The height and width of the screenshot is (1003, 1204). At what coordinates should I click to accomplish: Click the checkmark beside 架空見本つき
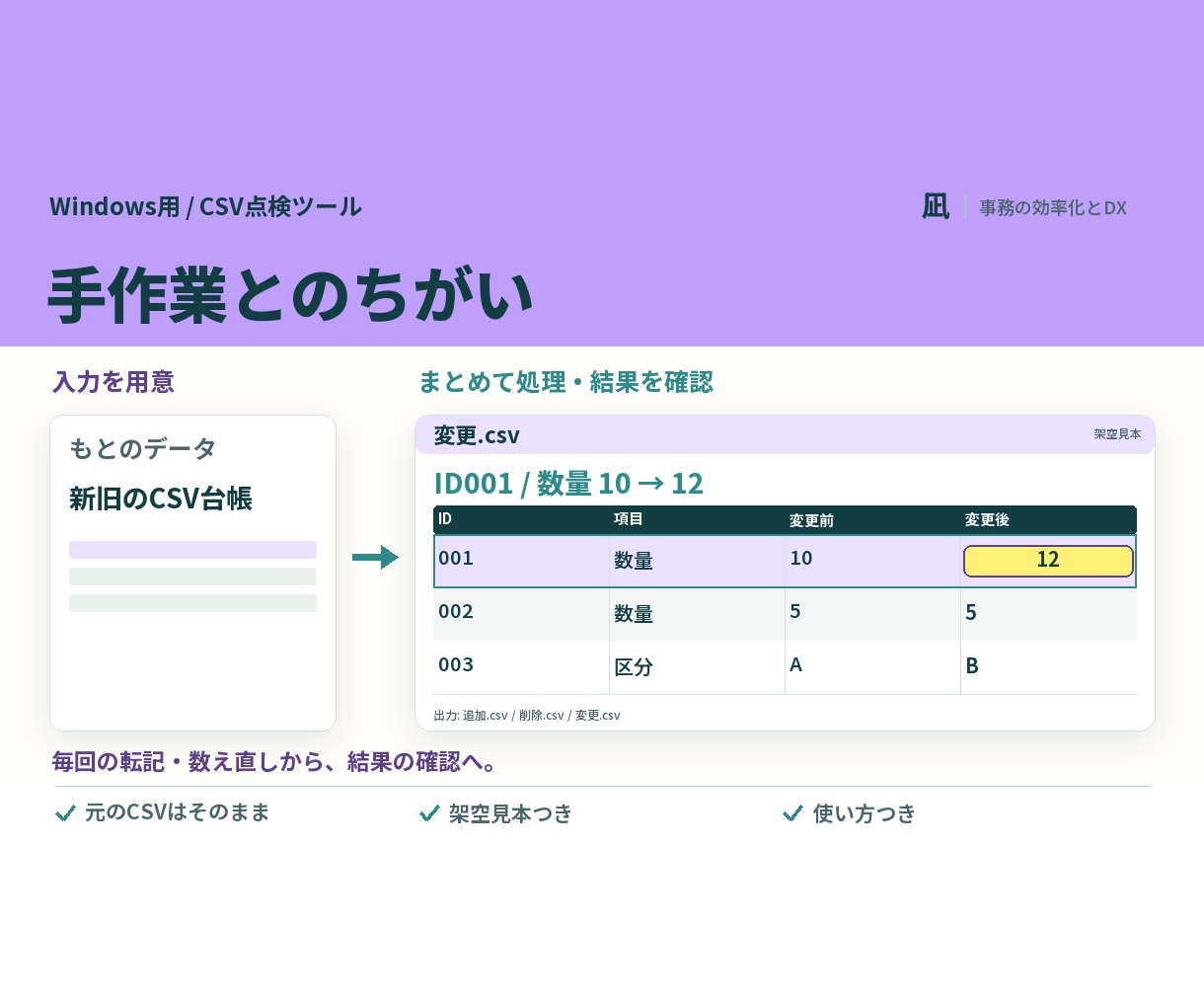(429, 812)
